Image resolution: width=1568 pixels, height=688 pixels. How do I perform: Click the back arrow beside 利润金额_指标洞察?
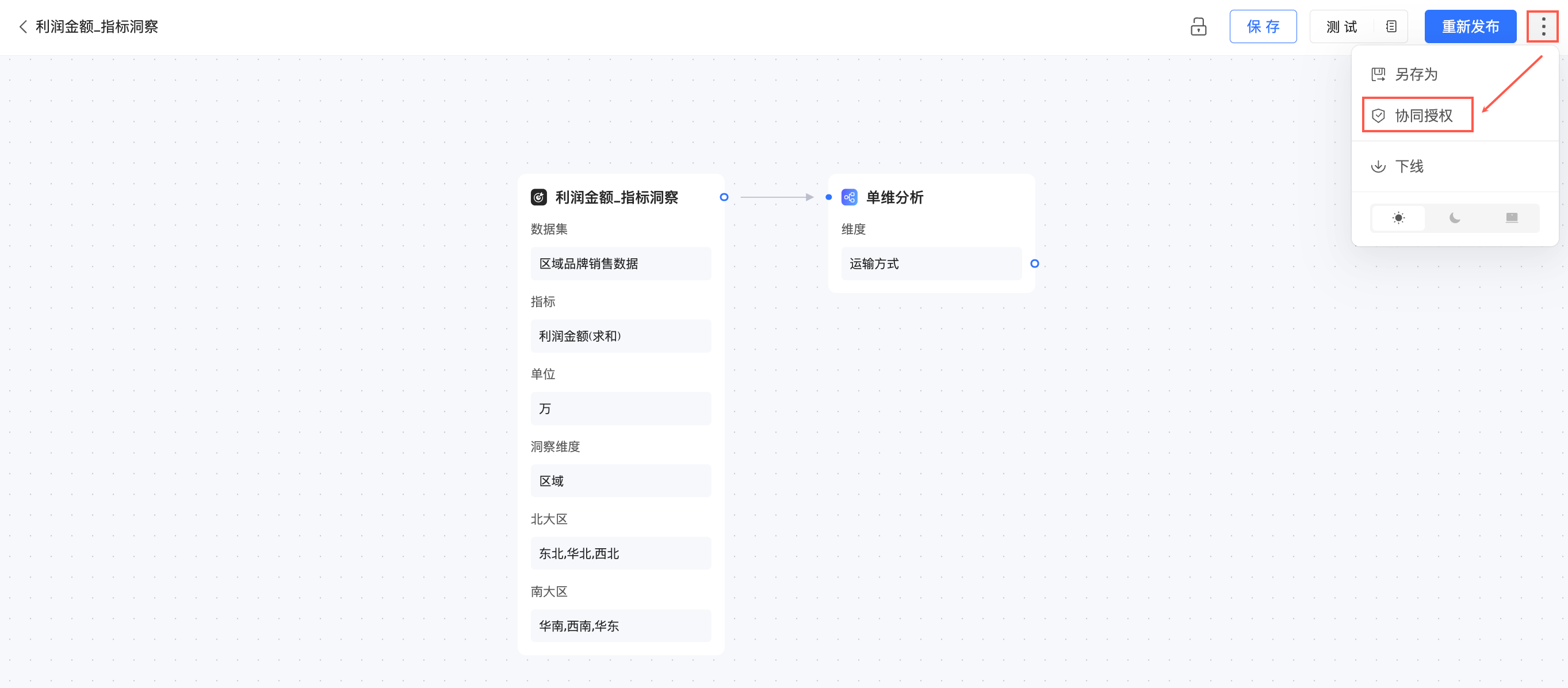coord(23,27)
